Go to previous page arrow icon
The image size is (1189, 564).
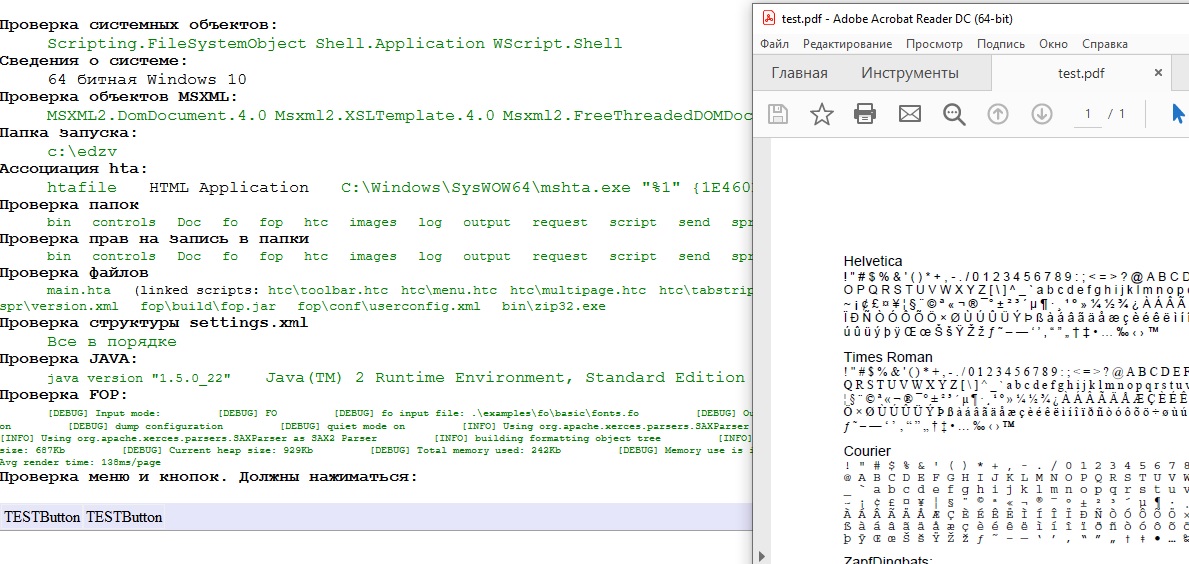[x=998, y=114]
